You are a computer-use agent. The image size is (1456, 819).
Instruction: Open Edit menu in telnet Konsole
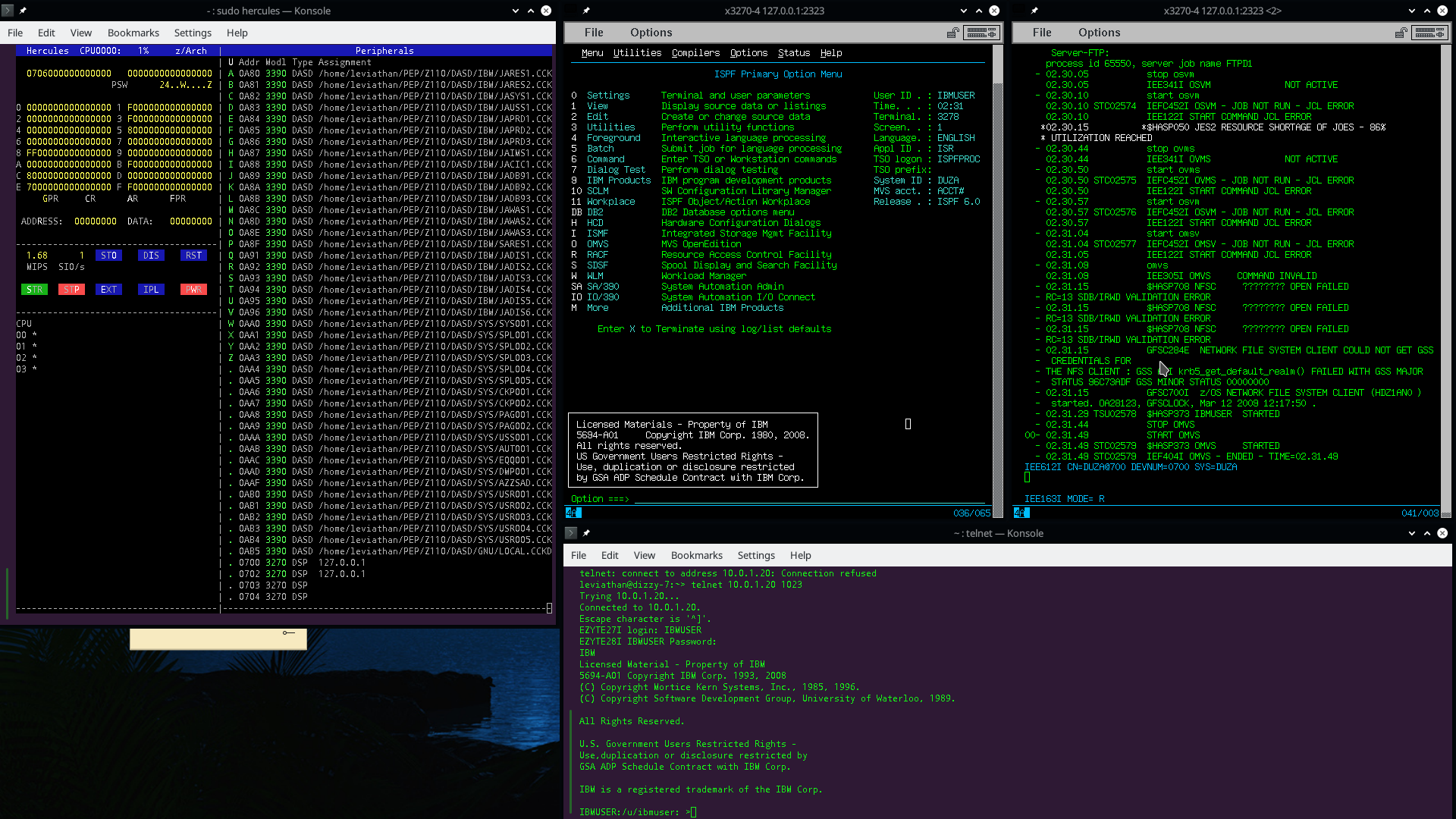tap(610, 555)
